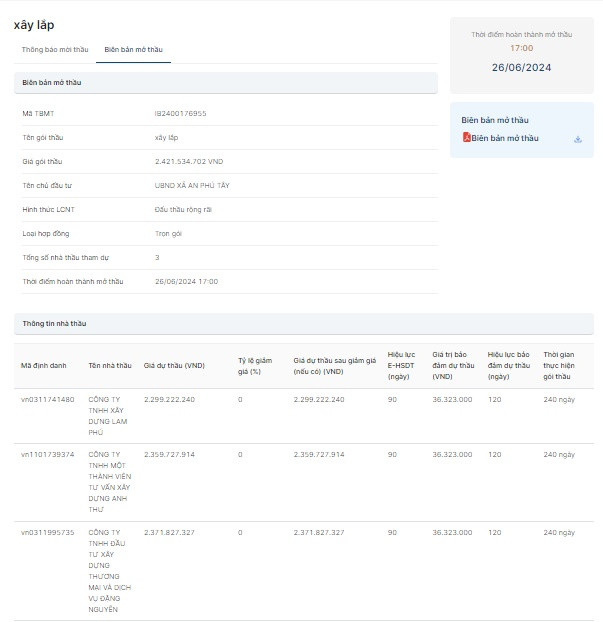Viewport: 603px width, 622px height.
Task: Click the download icon for Biên bản mở thầu
Action: 577,139
